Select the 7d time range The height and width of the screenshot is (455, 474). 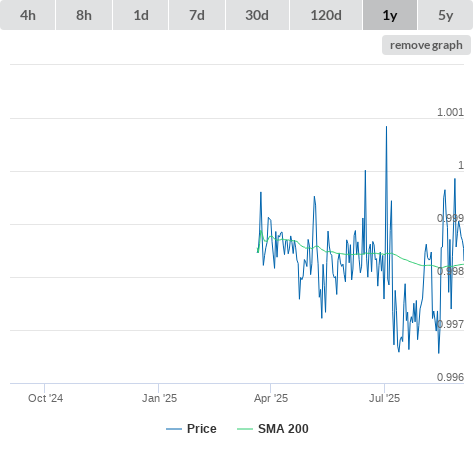click(x=197, y=15)
